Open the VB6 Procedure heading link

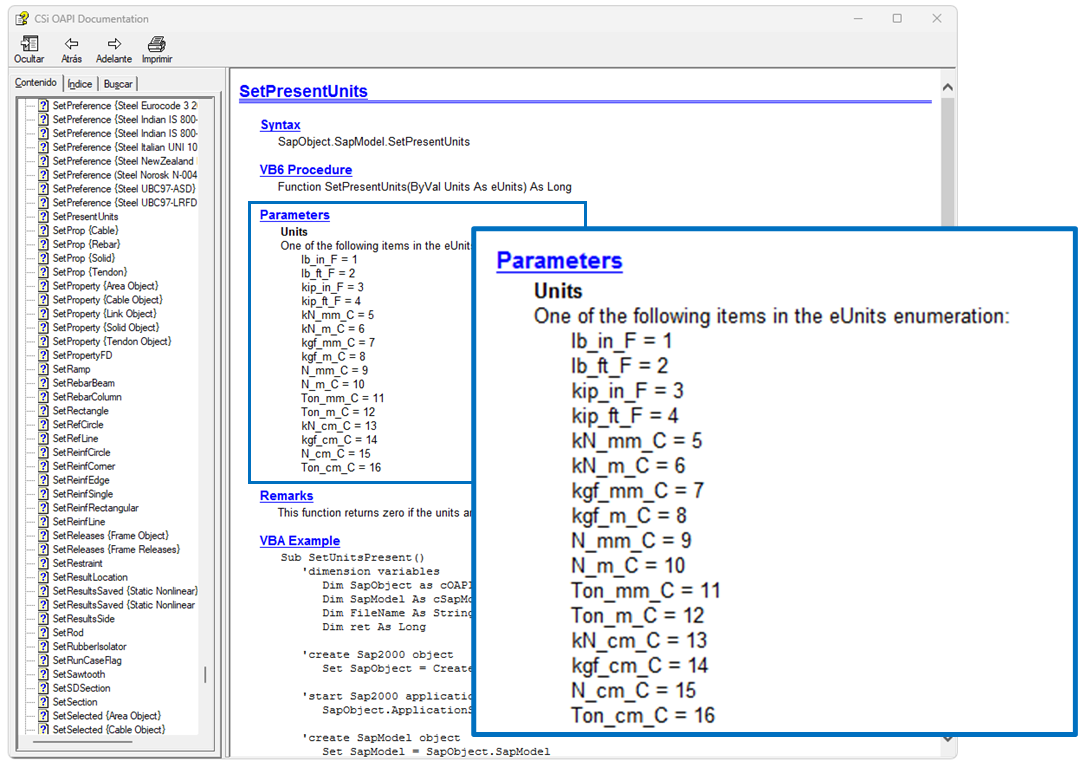click(305, 170)
